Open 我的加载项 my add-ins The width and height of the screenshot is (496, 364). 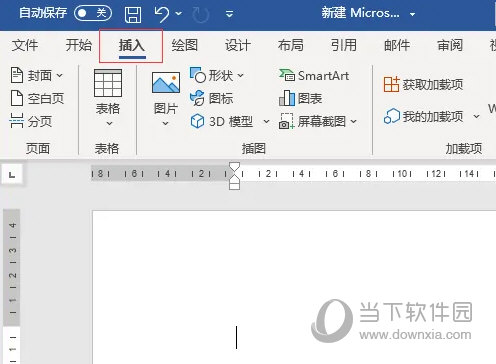pos(423,116)
